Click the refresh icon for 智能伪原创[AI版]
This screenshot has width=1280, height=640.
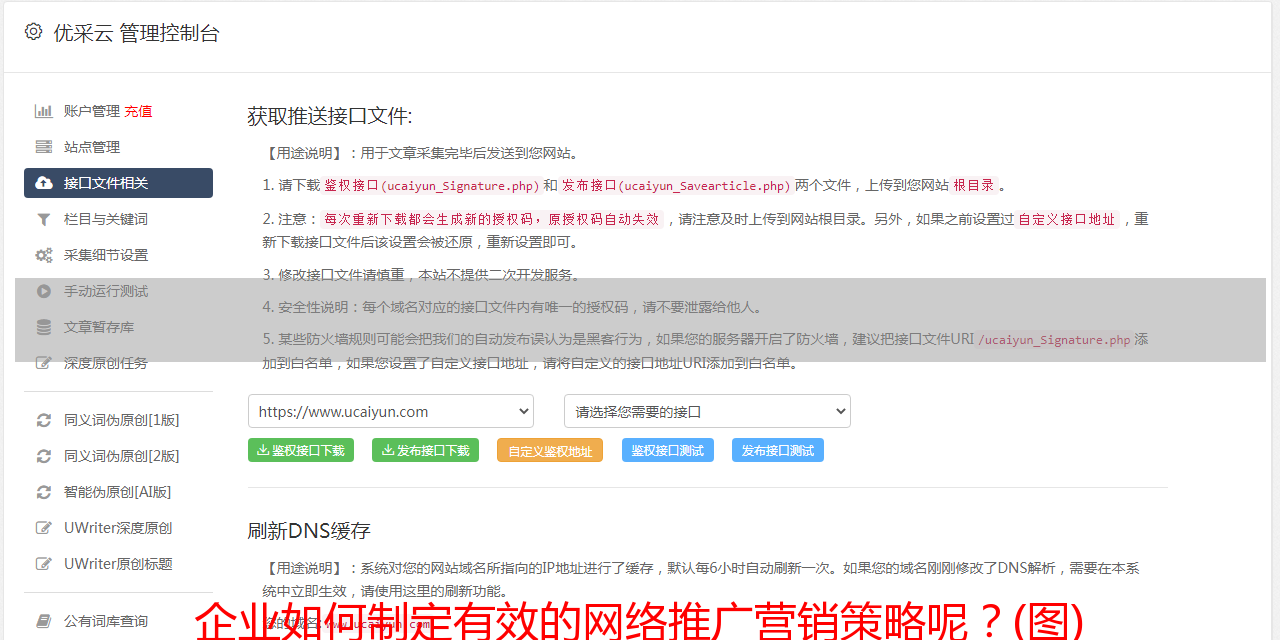(x=44, y=492)
